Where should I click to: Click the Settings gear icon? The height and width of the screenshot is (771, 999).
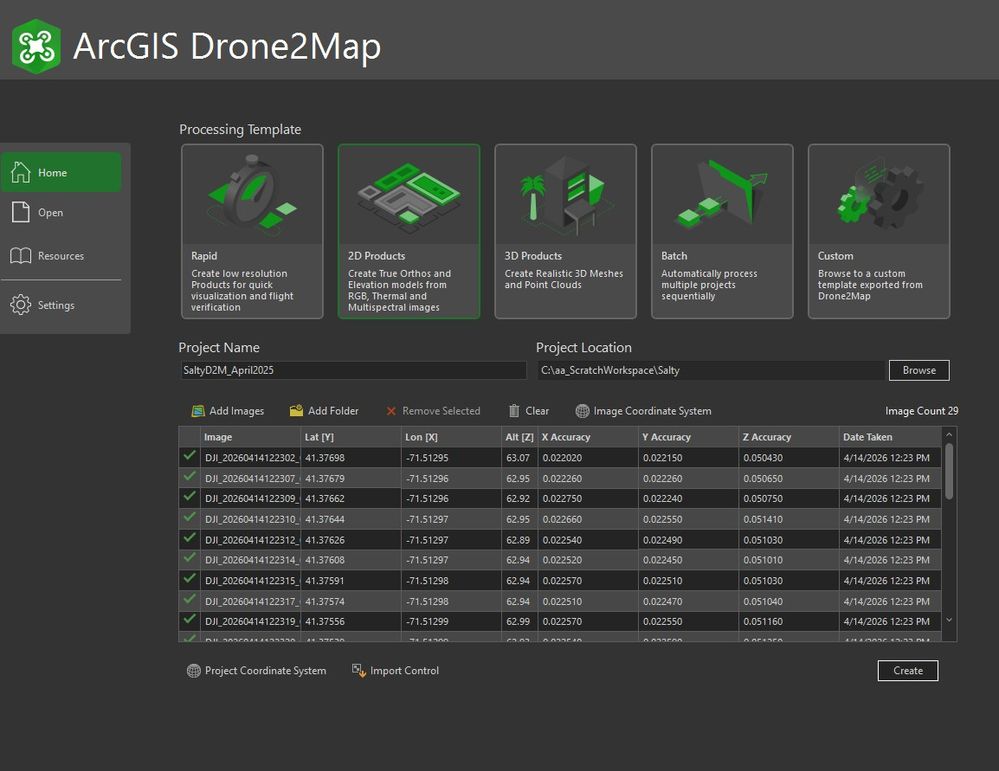(x=20, y=305)
